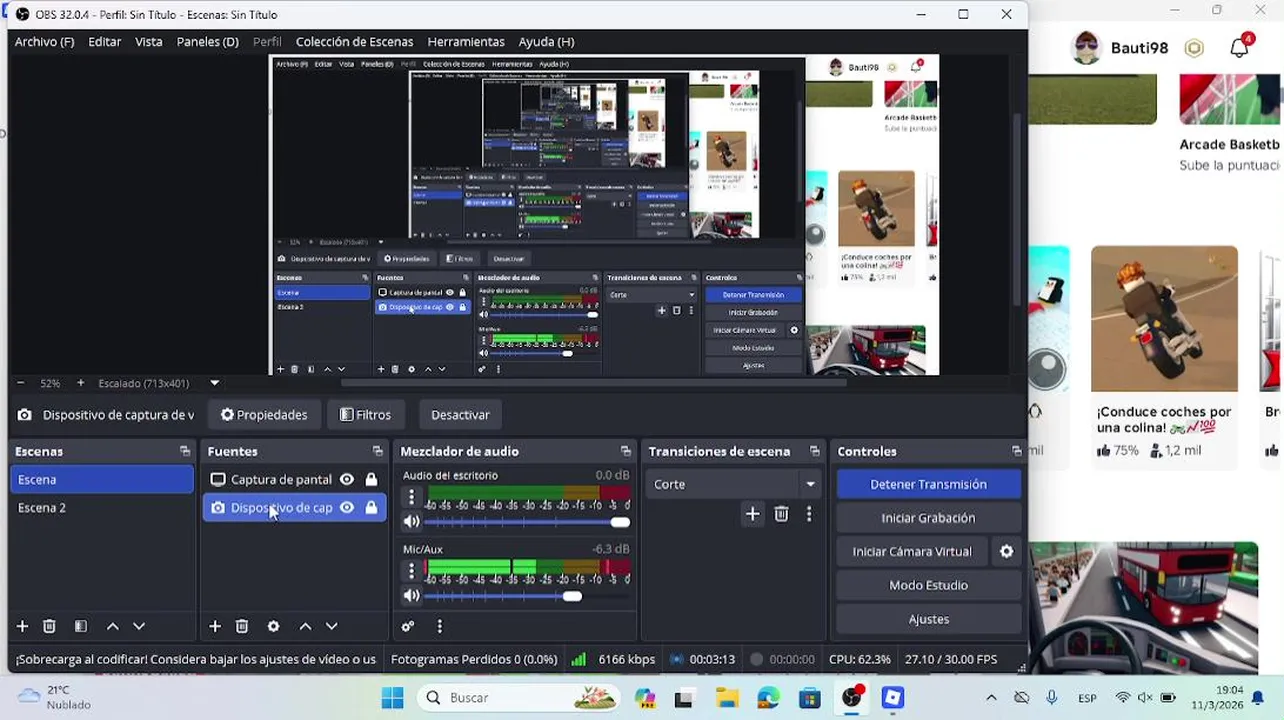Add a new scene transition
The height and width of the screenshot is (720, 1284).
(753, 514)
